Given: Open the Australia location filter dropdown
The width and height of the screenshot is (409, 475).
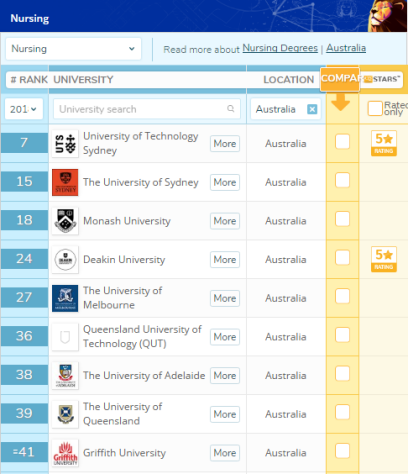Looking at the screenshot, I should pos(285,109).
